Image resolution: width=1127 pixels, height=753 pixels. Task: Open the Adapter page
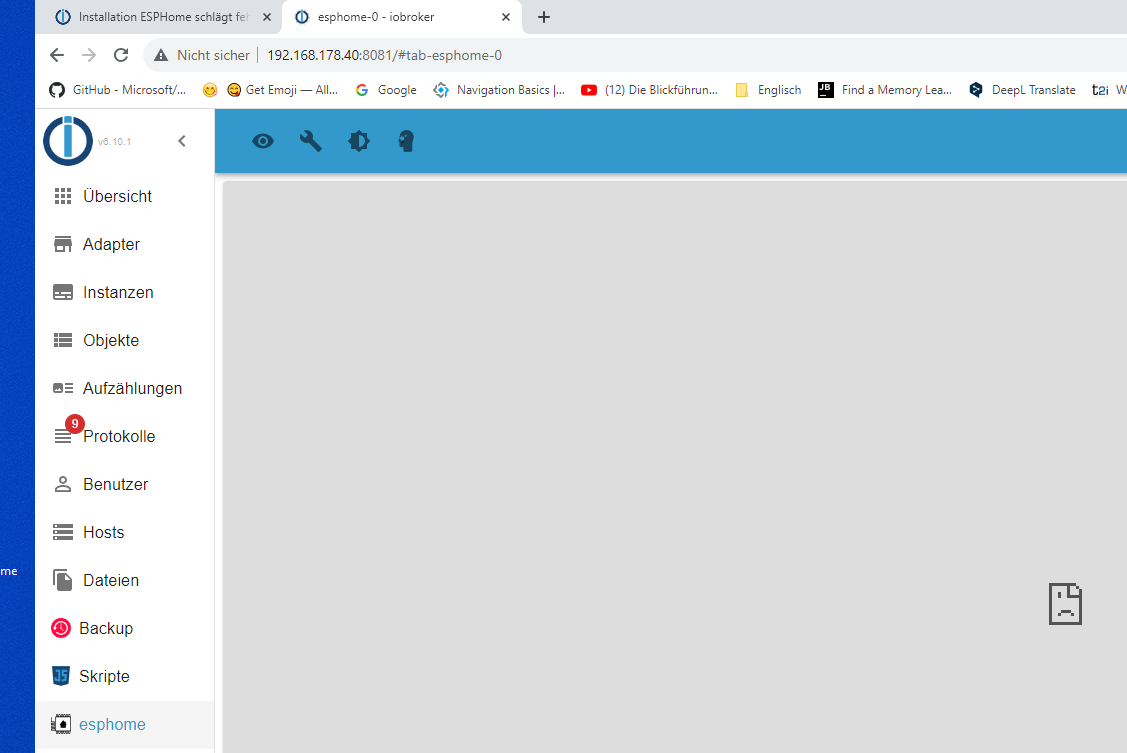pos(124,244)
